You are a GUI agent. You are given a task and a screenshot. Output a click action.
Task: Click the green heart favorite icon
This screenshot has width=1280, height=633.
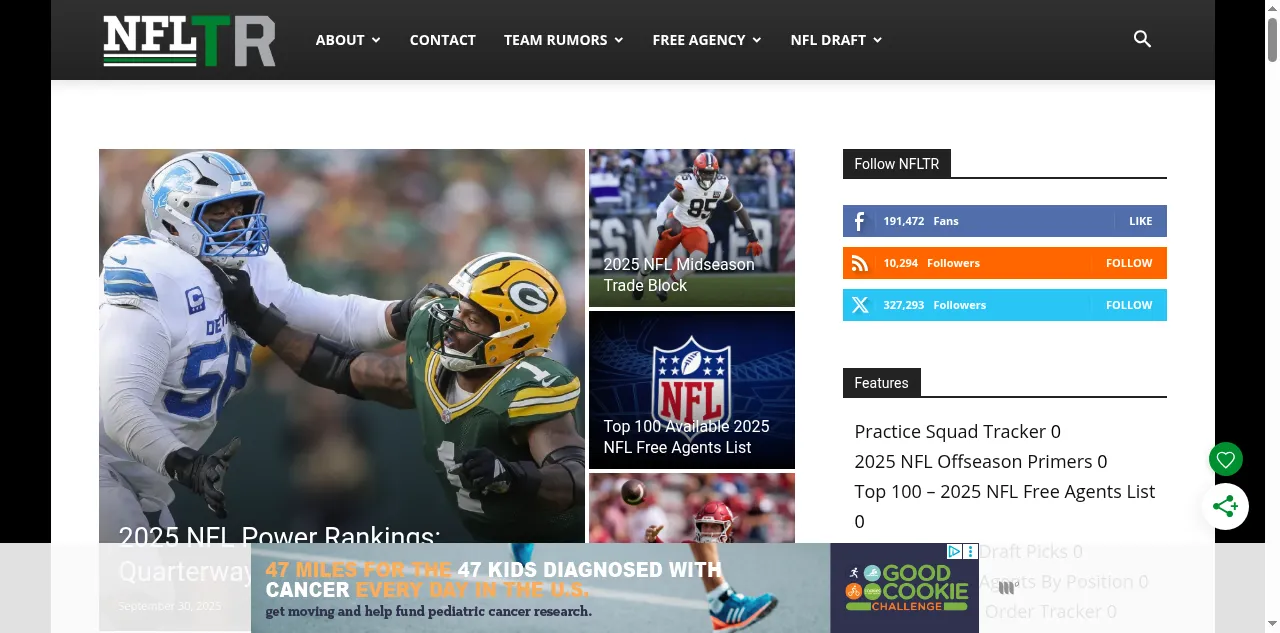[x=1225, y=460]
